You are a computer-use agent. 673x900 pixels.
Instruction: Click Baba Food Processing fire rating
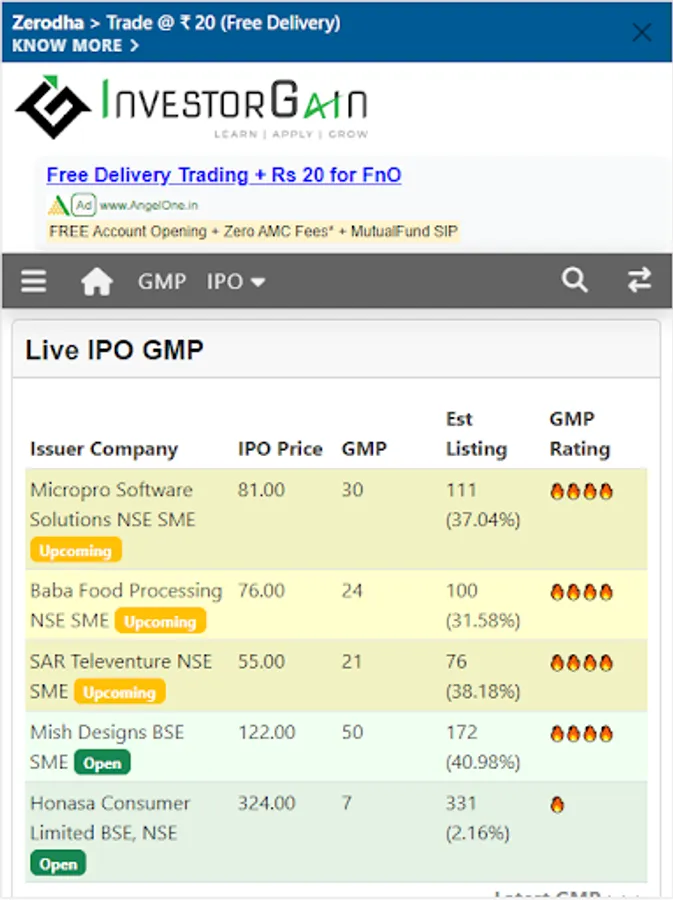(581, 592)
